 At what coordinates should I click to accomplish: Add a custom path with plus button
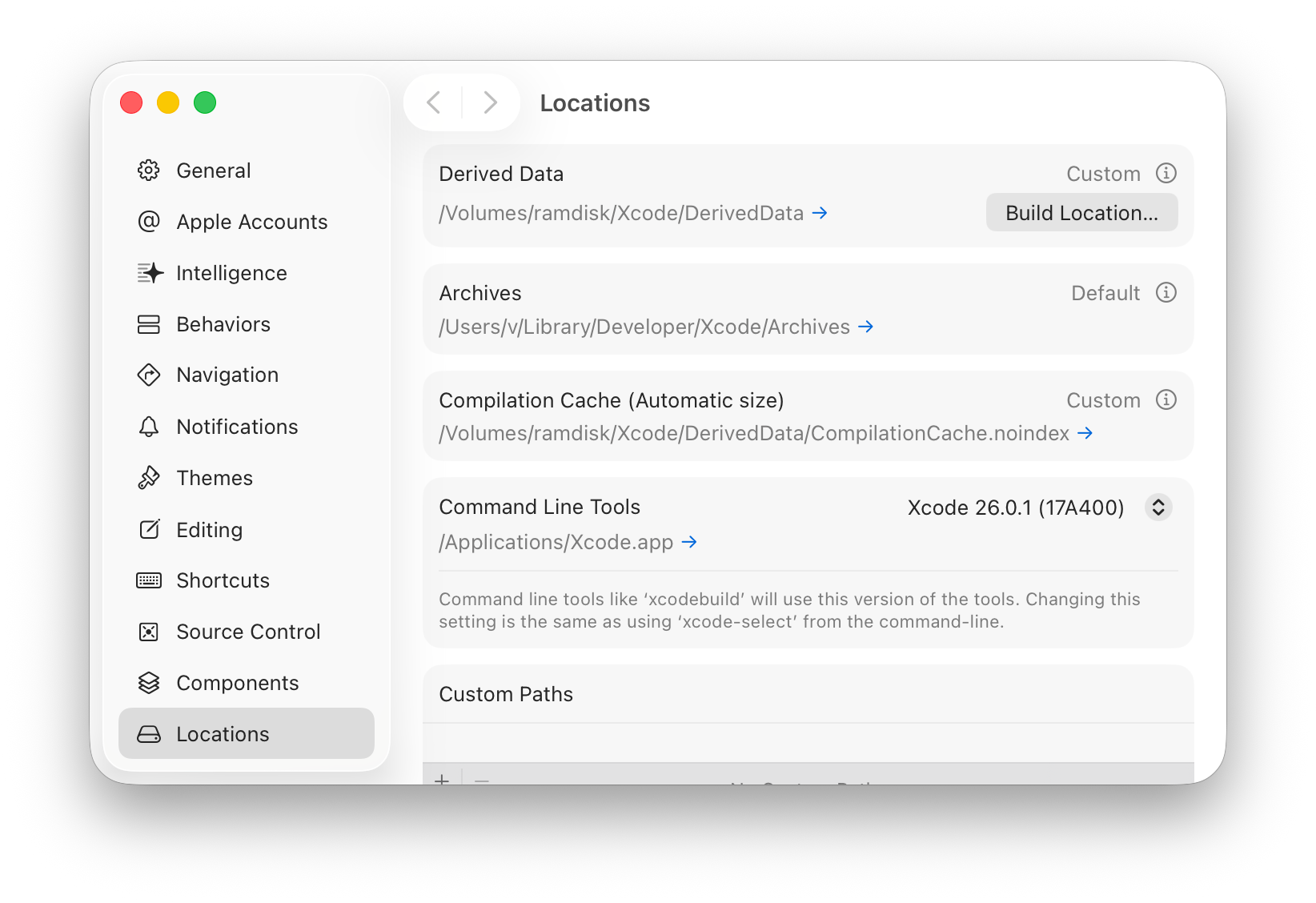[x=442, y=779]
